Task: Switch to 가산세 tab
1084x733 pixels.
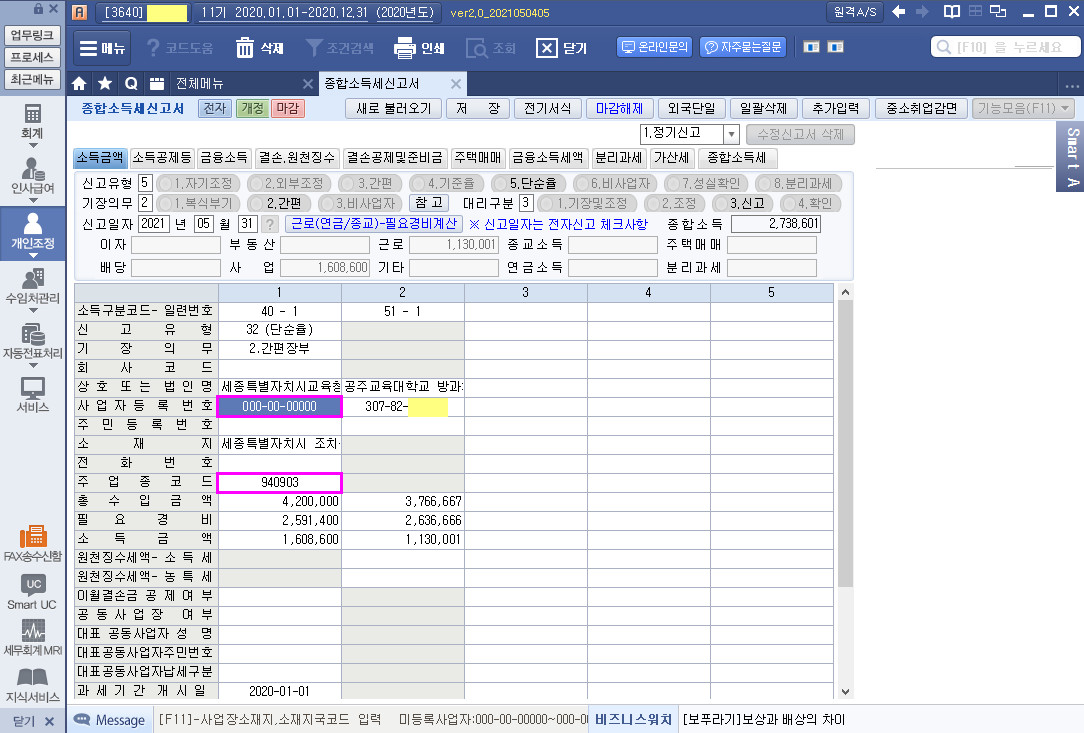Action: coord(672,158)
